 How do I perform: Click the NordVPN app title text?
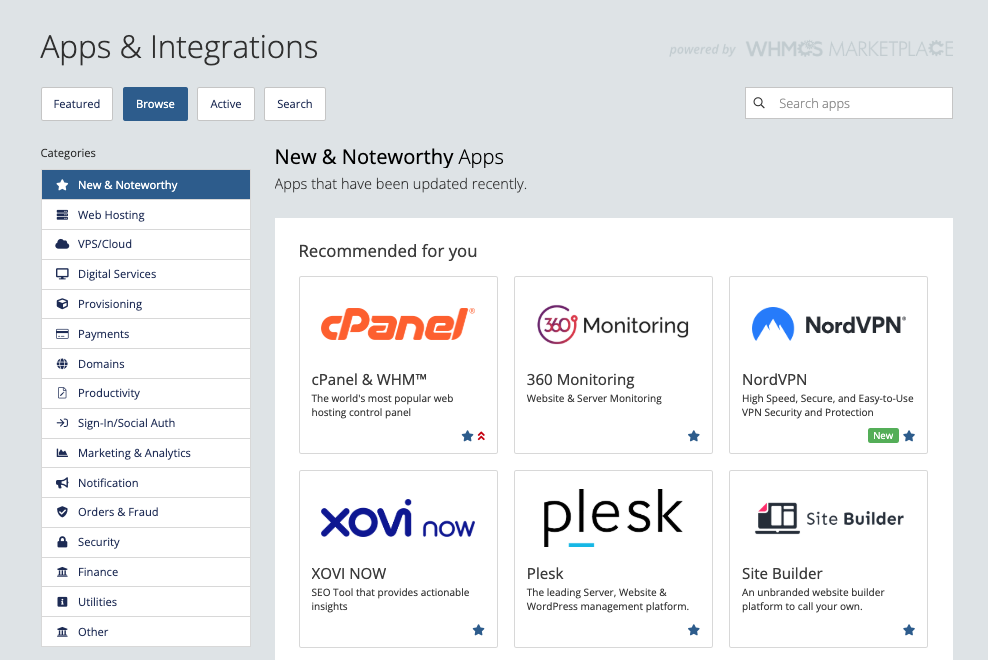click(x=774, y=379)
